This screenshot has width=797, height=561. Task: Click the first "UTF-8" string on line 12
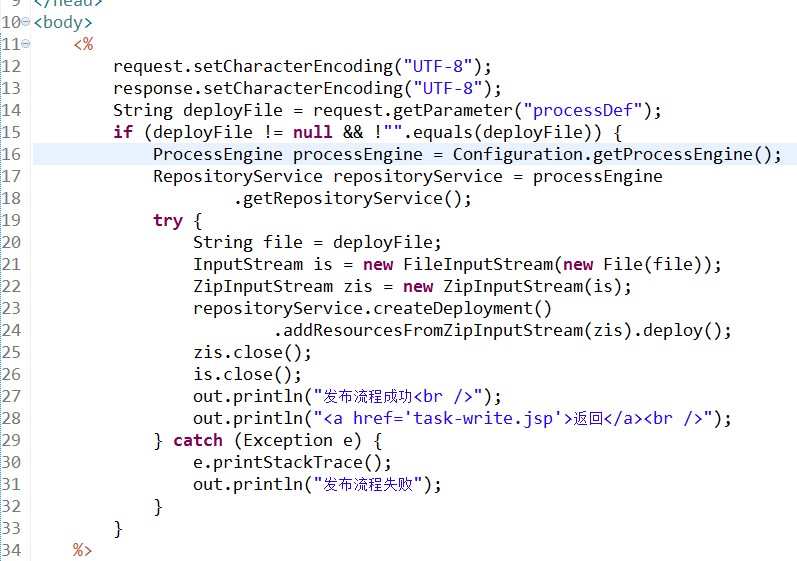click(438, 66)
